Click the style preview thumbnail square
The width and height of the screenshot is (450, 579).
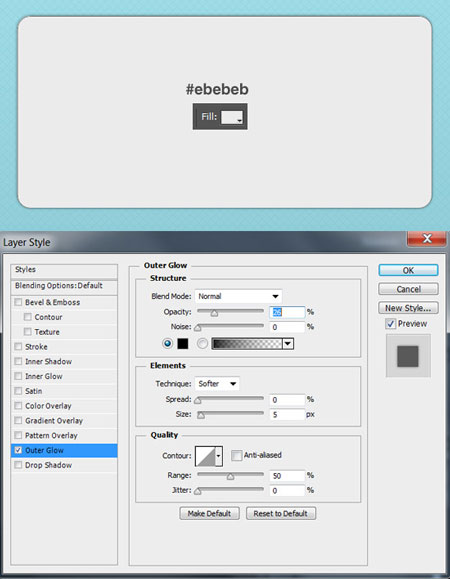point(408,356)
